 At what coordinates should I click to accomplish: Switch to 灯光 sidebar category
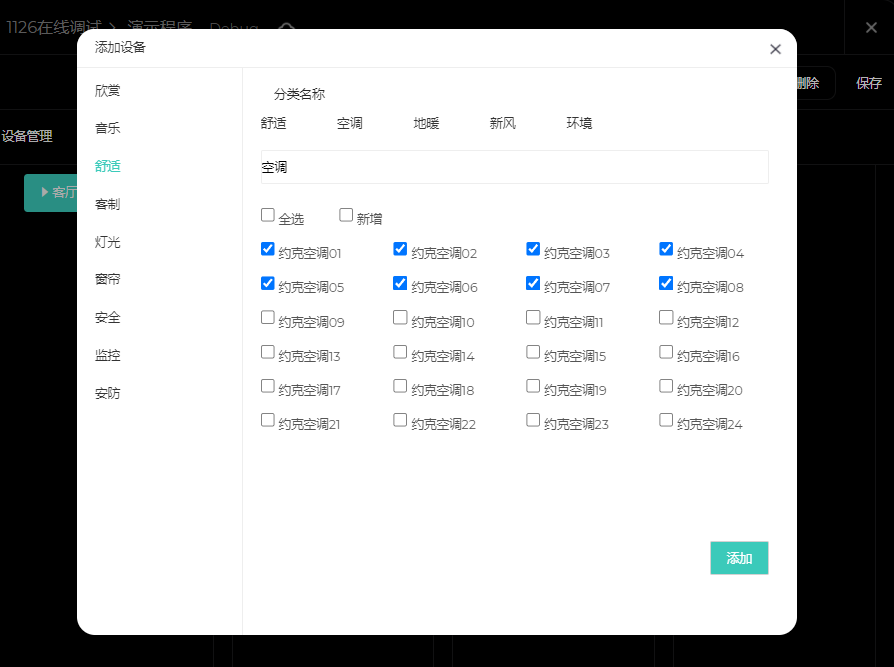click(107, 242)
